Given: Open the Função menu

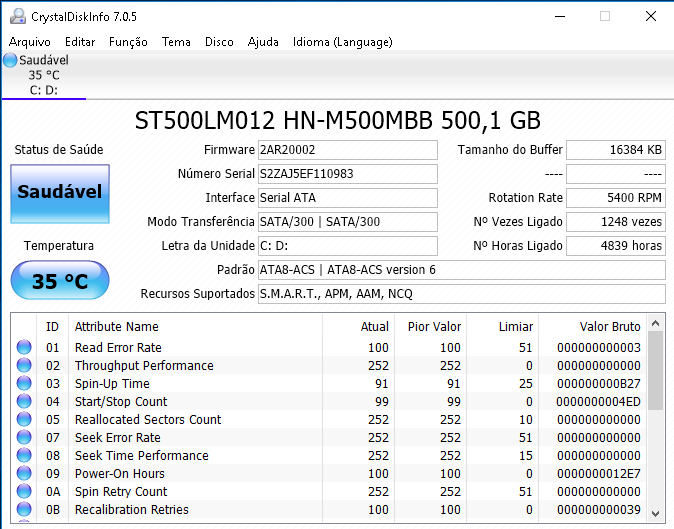Looking at the screenshot, I should [128, 42].
